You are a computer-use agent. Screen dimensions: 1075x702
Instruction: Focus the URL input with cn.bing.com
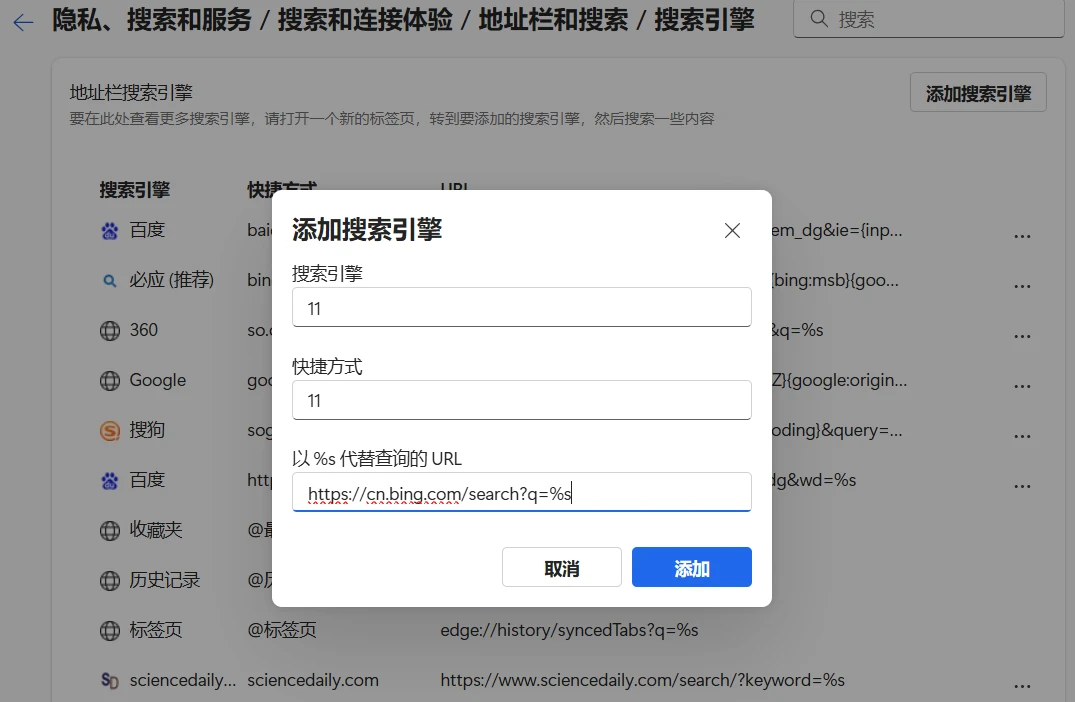pyautogui.click(x=522, y=492)
